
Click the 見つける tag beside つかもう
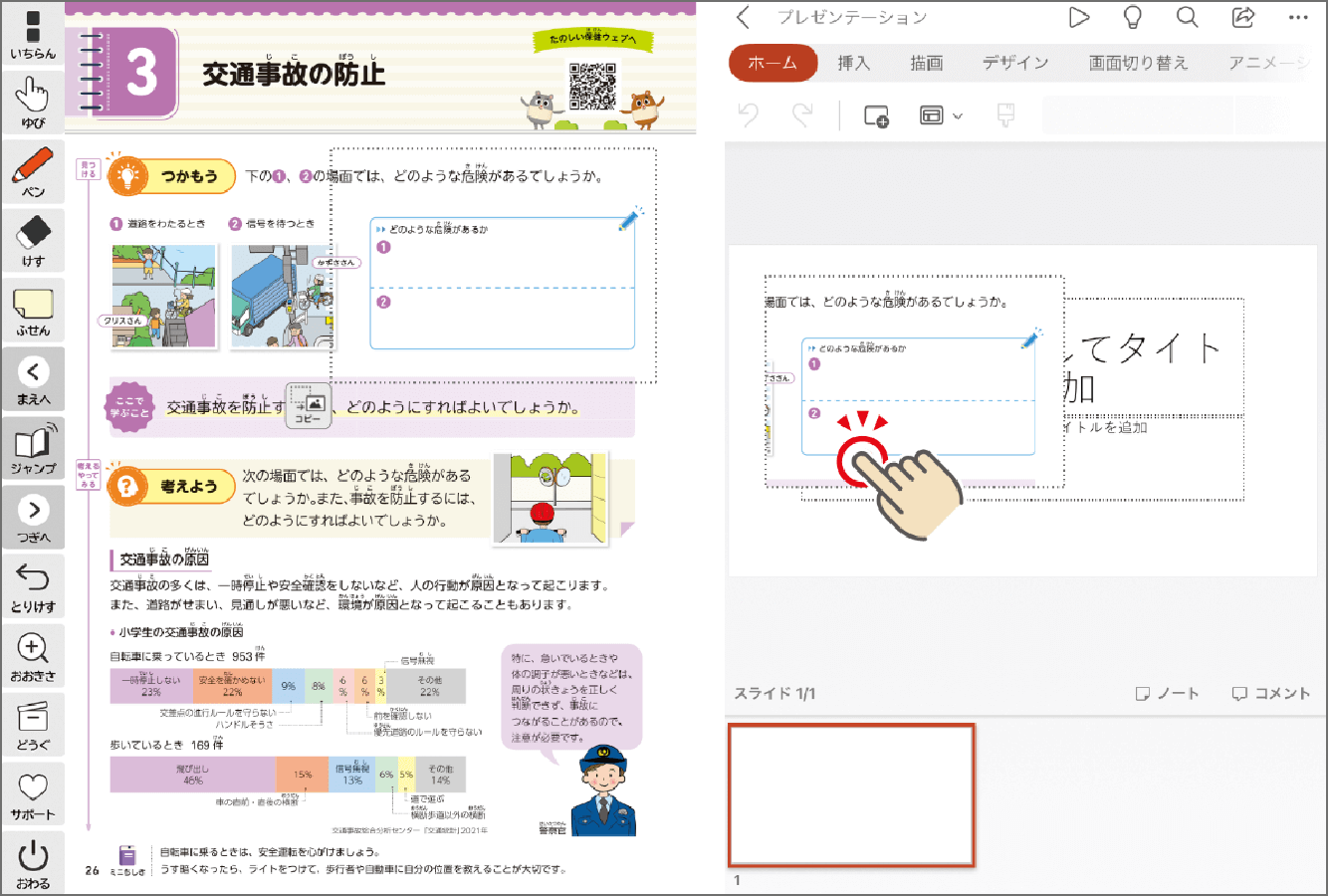click(x=88, y=170)
